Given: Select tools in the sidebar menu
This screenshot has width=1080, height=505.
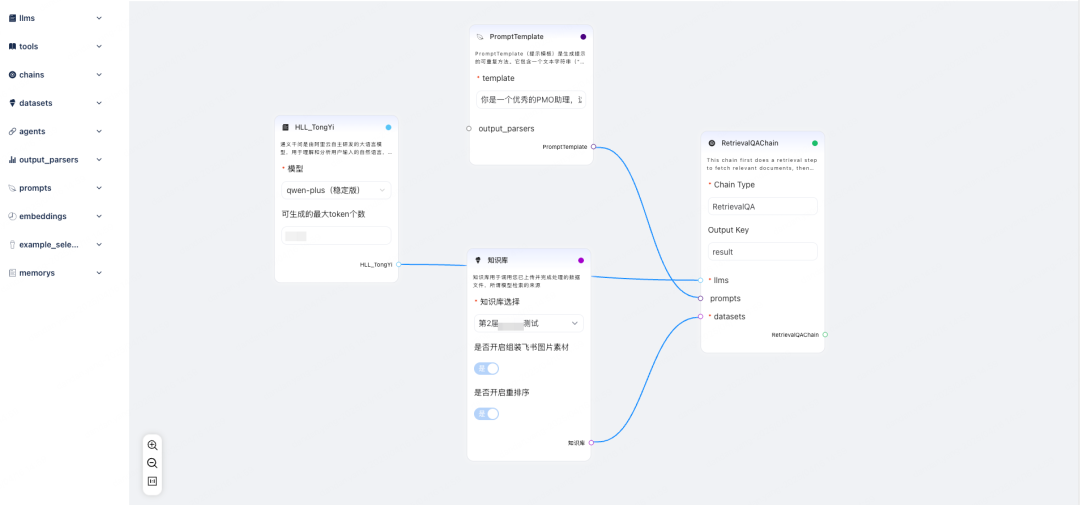Looking at the screenshot, I should pos(29,46).
